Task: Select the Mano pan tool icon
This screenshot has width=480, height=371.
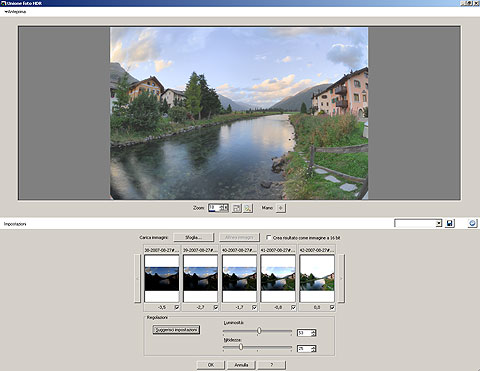Action: point(281,208)
